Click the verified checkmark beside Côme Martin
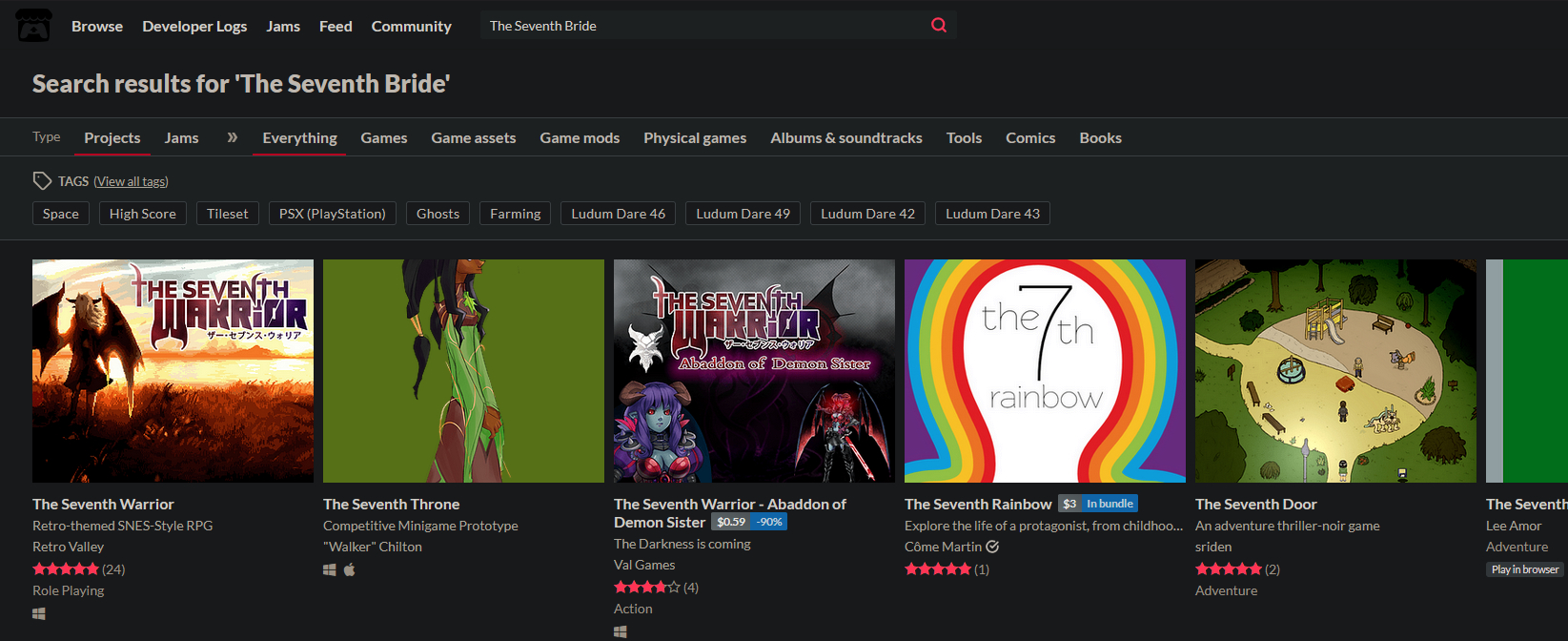The width and height of the screenshot is (1568, 641). pyautogui.click(x=992, y=547)
